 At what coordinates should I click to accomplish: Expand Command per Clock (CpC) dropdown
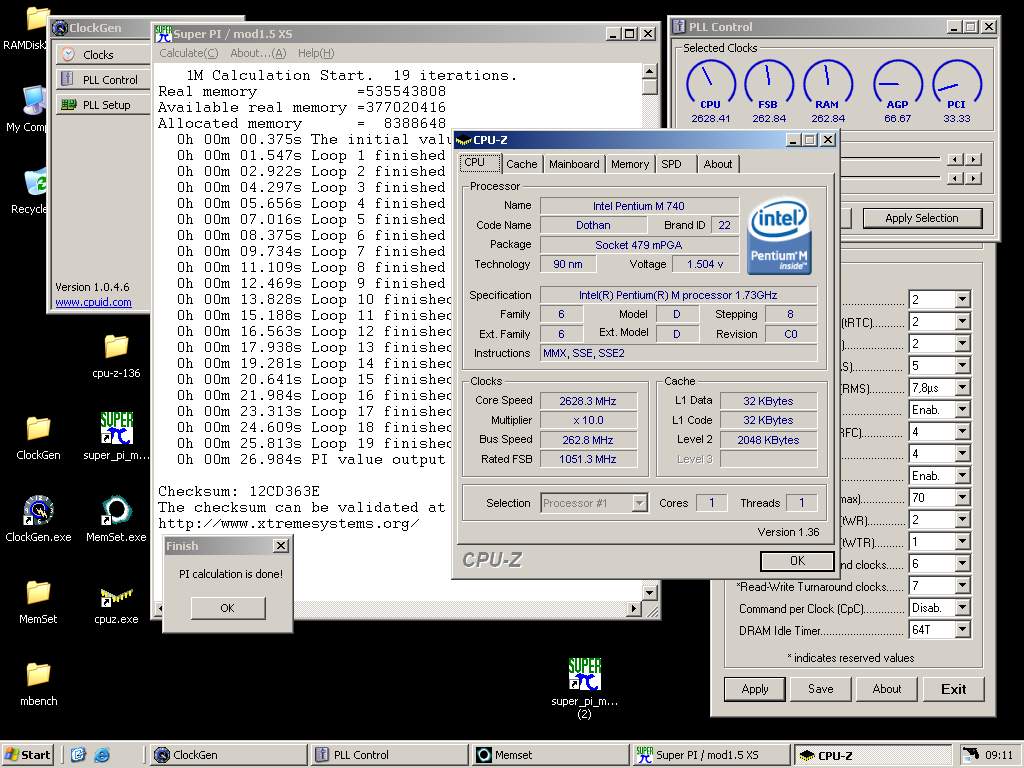click(x=962, y=608)
